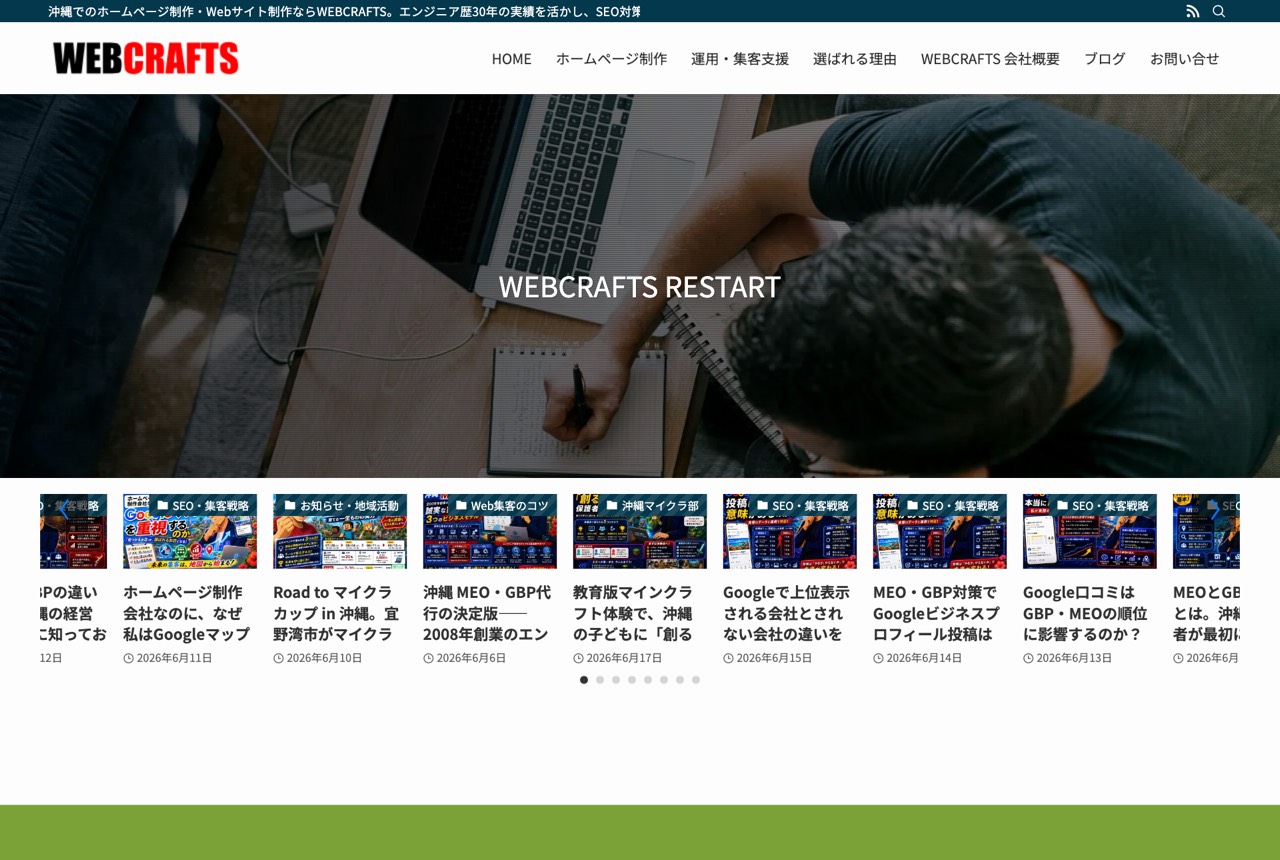Open the 運用・集客支援 menu item
This screenshot has width=1280, height=860.
pyautogui.click(x=740, y=58)
